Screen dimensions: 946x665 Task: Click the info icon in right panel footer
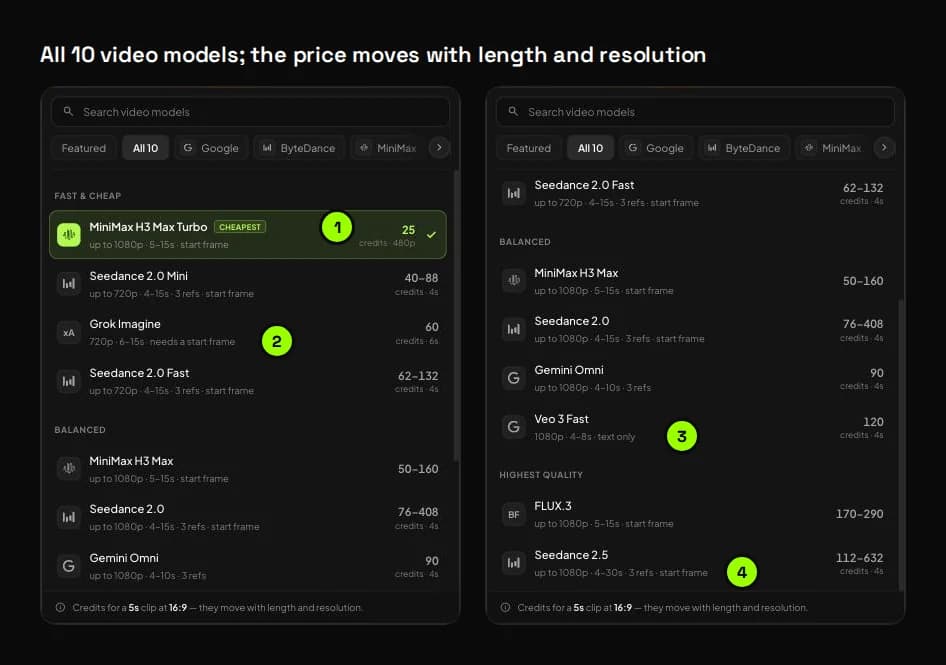click(x=506, y=608)
